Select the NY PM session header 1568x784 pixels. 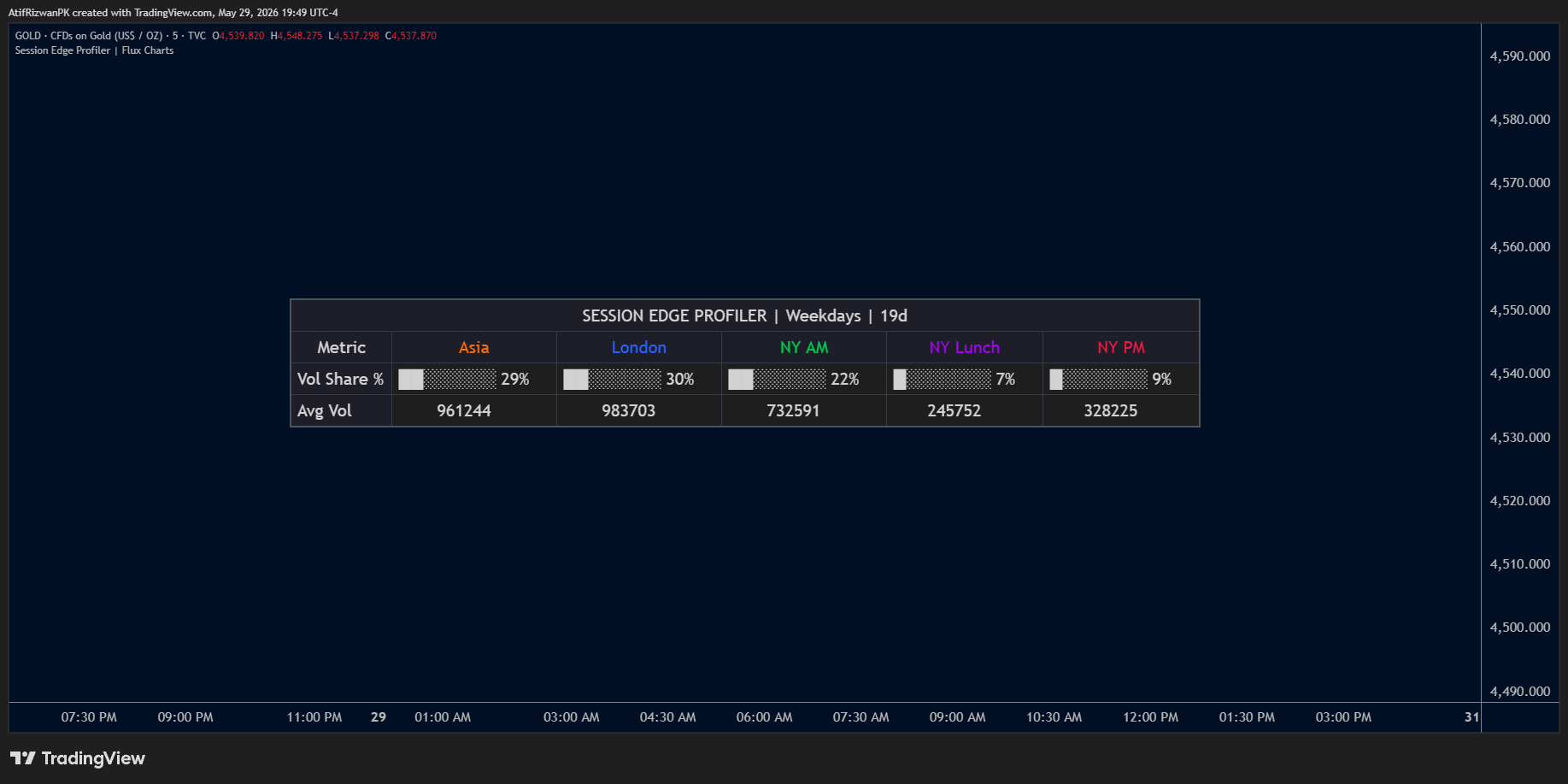1120,347
